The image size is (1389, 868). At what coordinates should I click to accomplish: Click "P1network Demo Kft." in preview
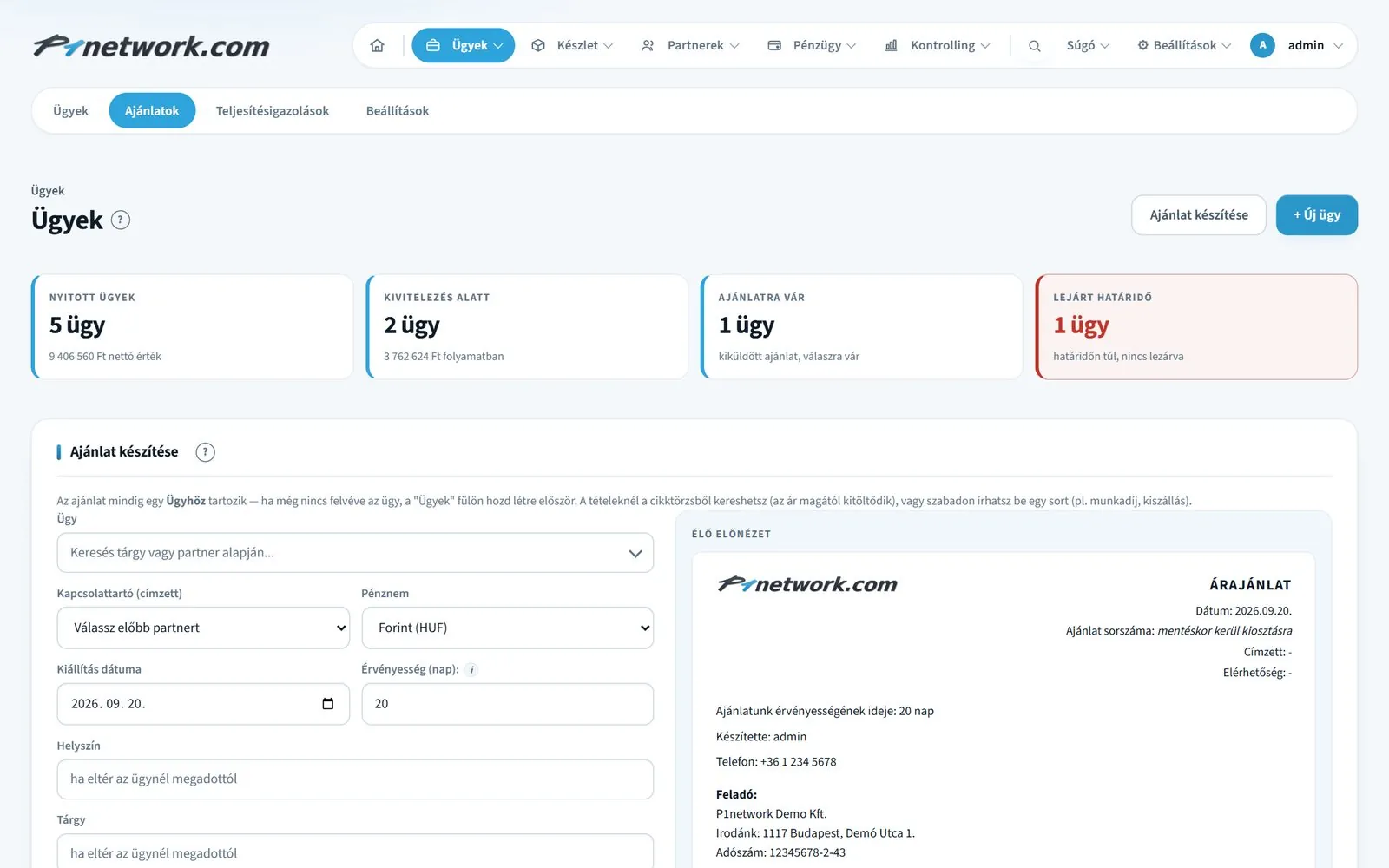[772, 814]
